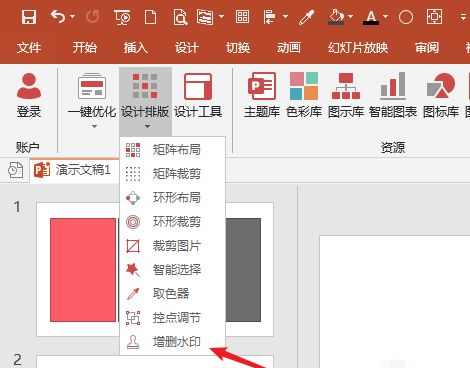
Task: Click the main slide editing canvas
Action: [x=395, y=302]
